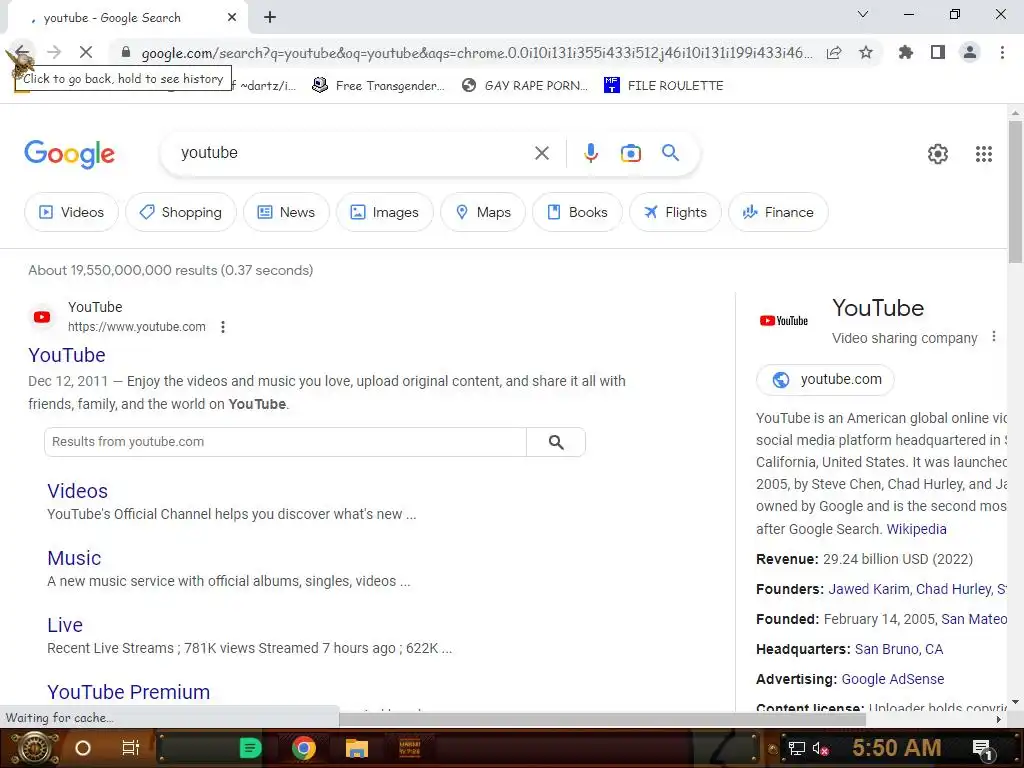Viewport: 1024px width, 768px height.
Task: Click the vertical page scrollbar
Action: (1016, 191)
